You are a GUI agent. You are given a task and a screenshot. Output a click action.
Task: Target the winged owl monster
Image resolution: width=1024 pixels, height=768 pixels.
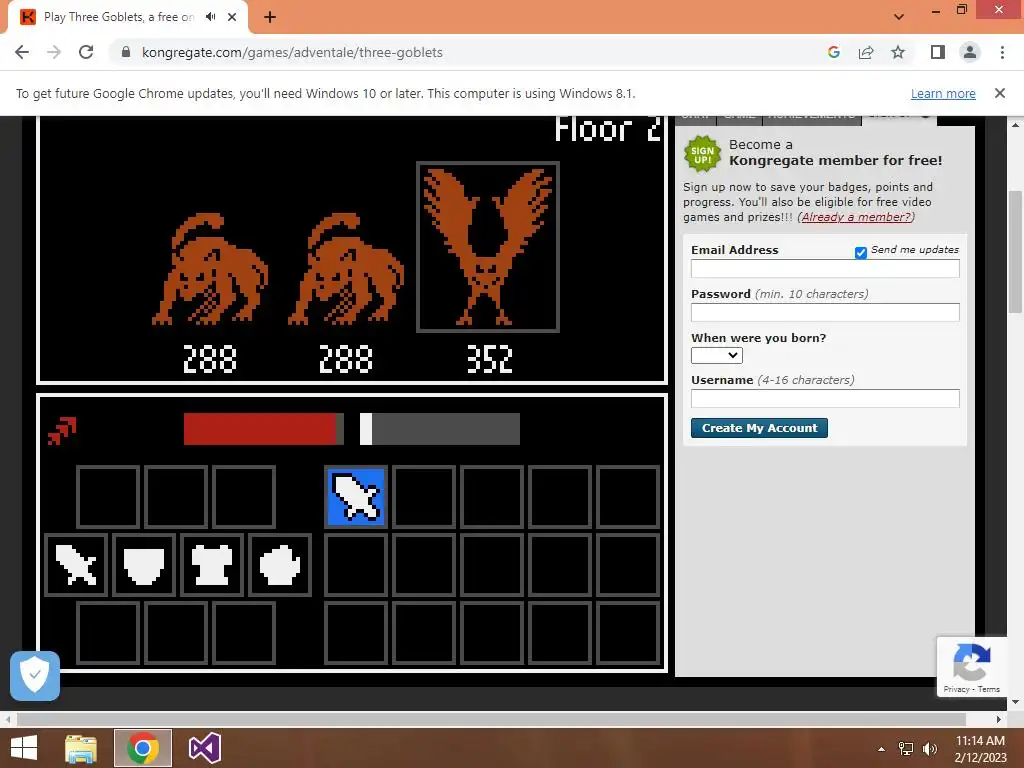click(488, 247)
